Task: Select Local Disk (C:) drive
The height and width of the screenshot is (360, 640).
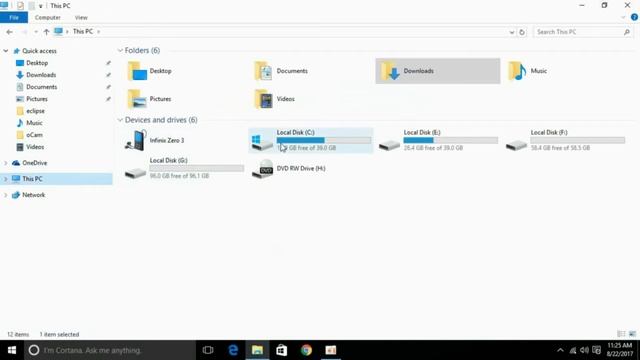Action: pos(311,140)
